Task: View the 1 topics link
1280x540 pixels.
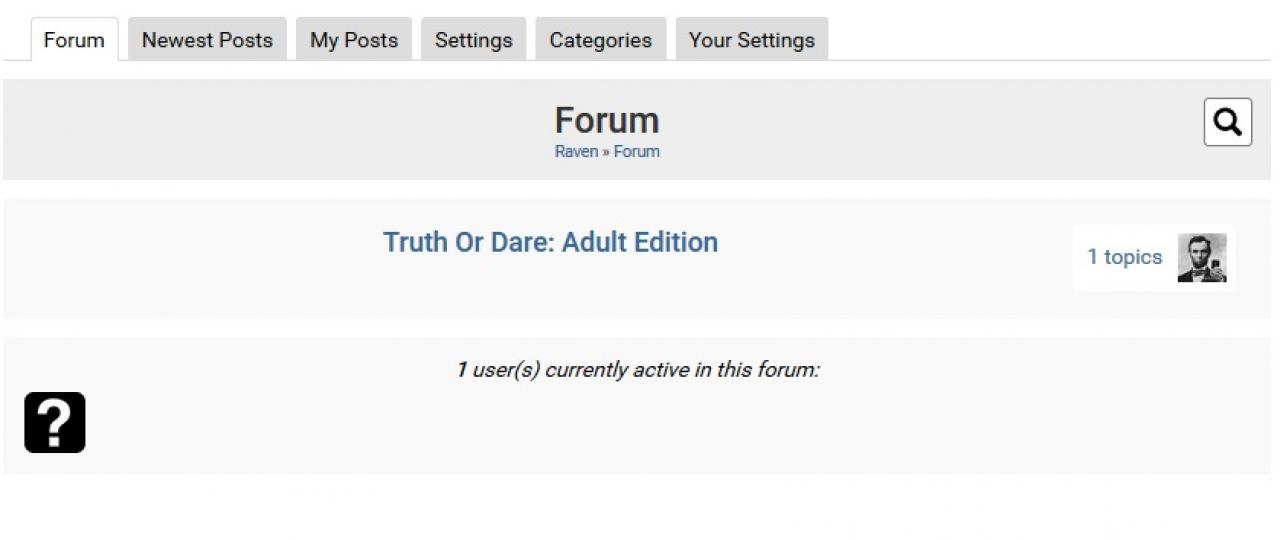Action: [1125, 257]
